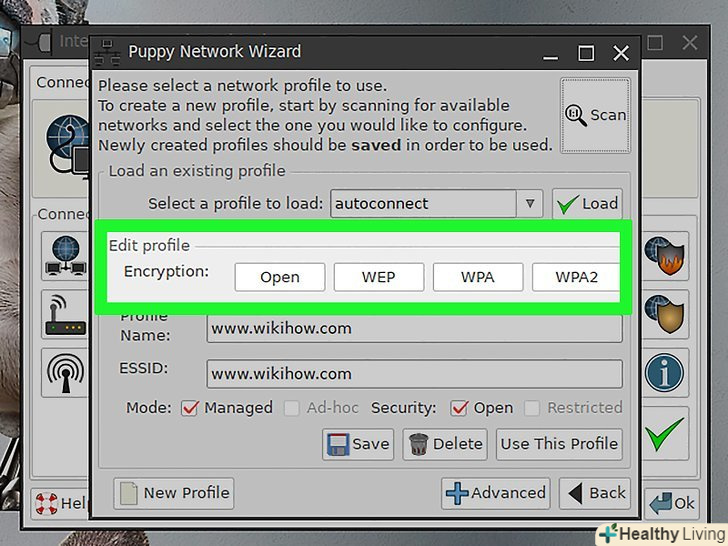Viewport: 728px width, 546px height.
Task: Go Back in the wizard
Action: point(595,493)
